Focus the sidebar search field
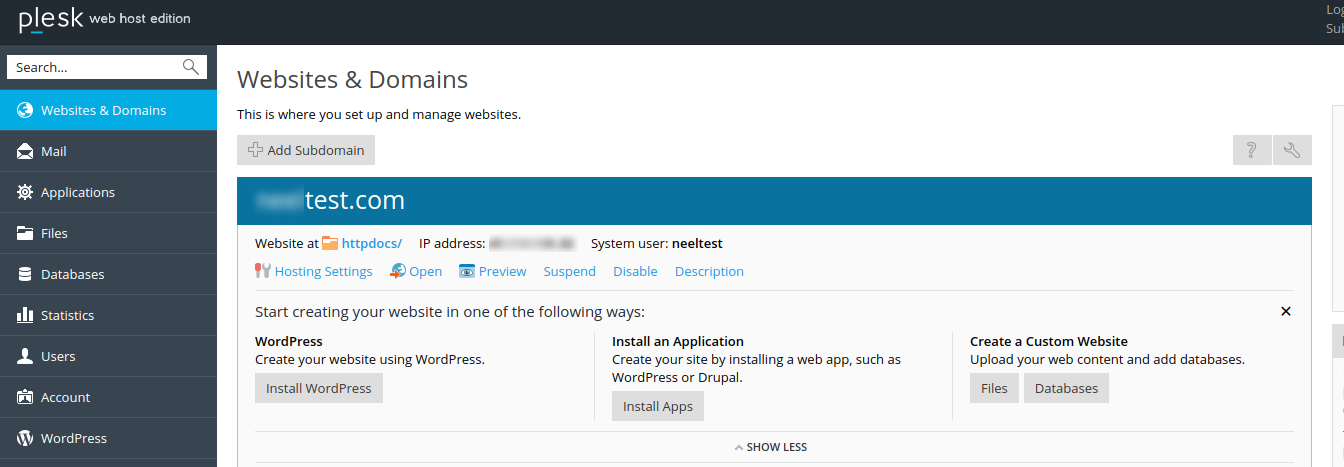The height and width of the screenshot is (467, 1344). (x=95, y=67)
